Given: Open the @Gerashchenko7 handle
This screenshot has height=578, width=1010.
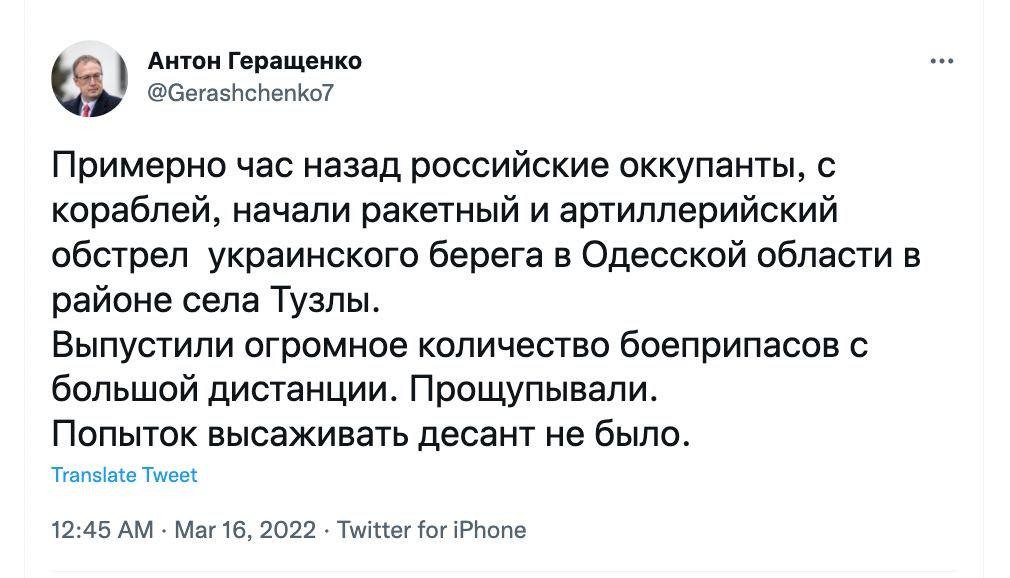Looking at the screenshot, I should [x=241, y=93].
